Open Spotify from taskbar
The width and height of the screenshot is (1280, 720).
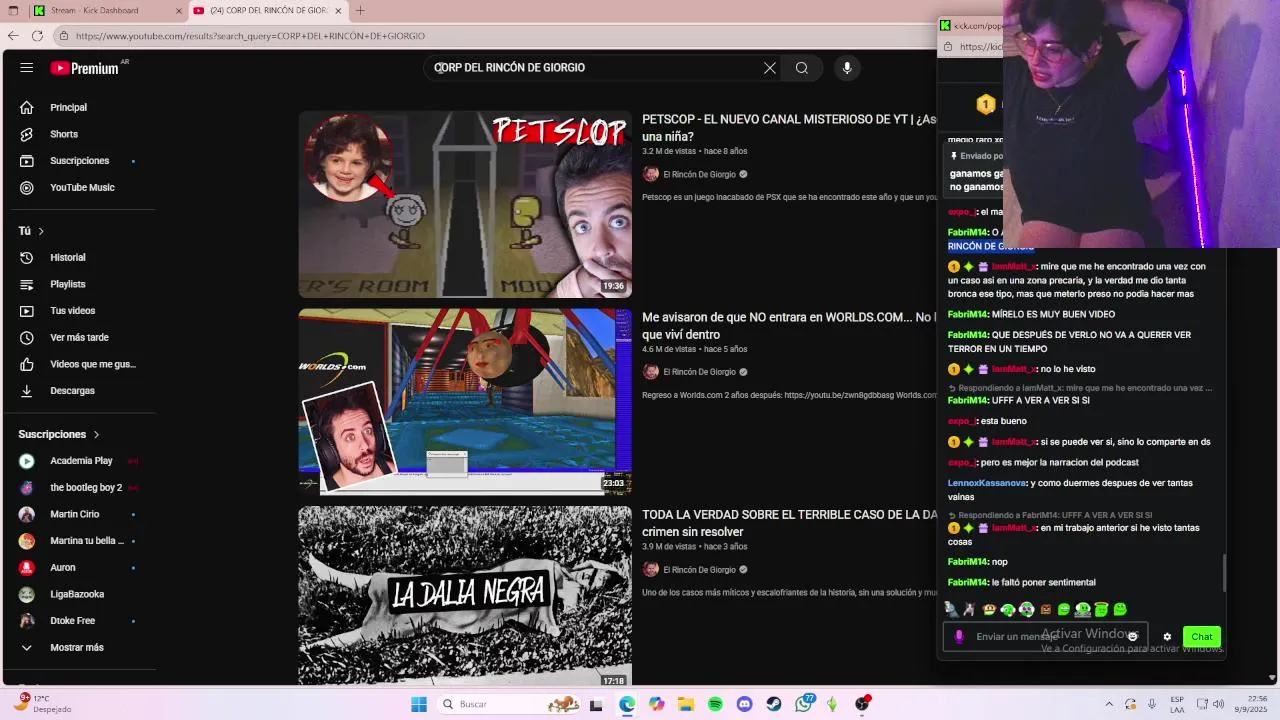point(715,704)
